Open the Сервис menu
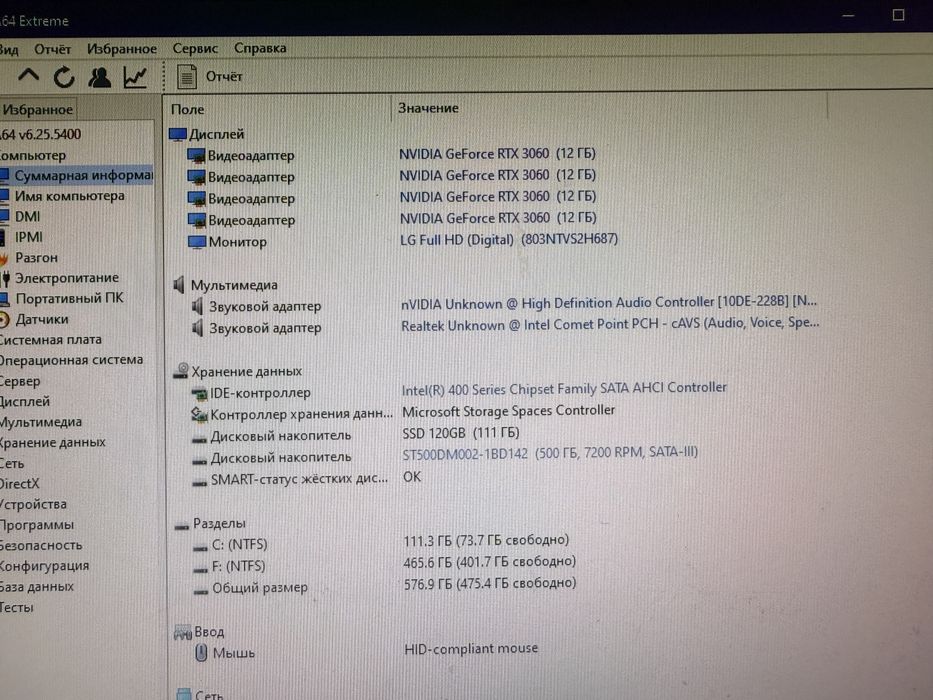This screenshot has height=700, width=933. [x=195, y=48]
